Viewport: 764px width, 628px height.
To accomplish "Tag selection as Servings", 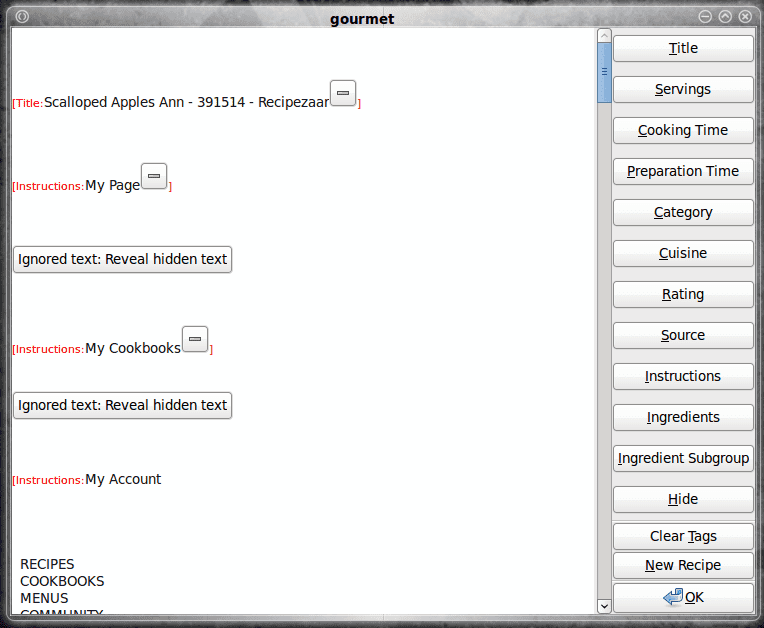I will pyautogui.click(x=683, y=89).
